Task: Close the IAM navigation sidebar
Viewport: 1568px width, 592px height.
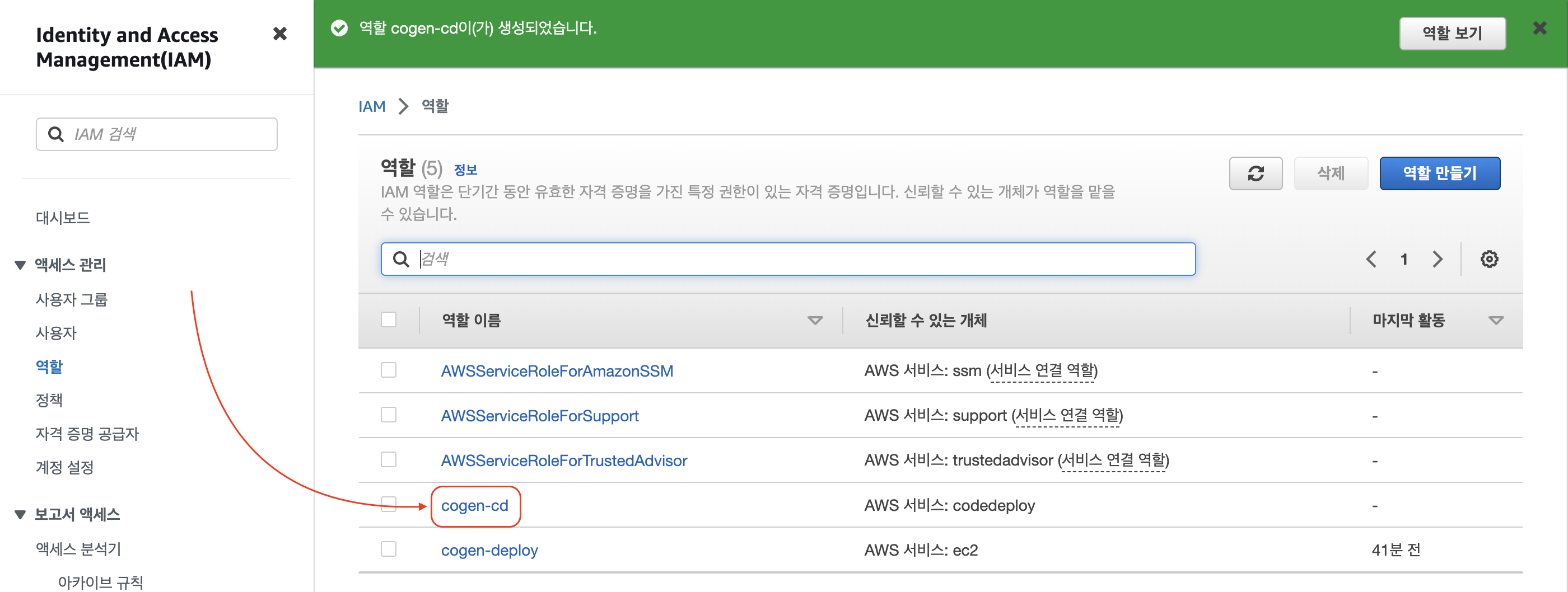Action: coord(280,34)
